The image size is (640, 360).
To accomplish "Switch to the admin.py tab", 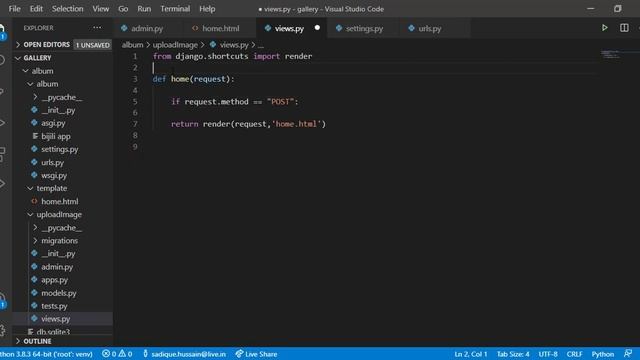I will [x=147, y=28].
